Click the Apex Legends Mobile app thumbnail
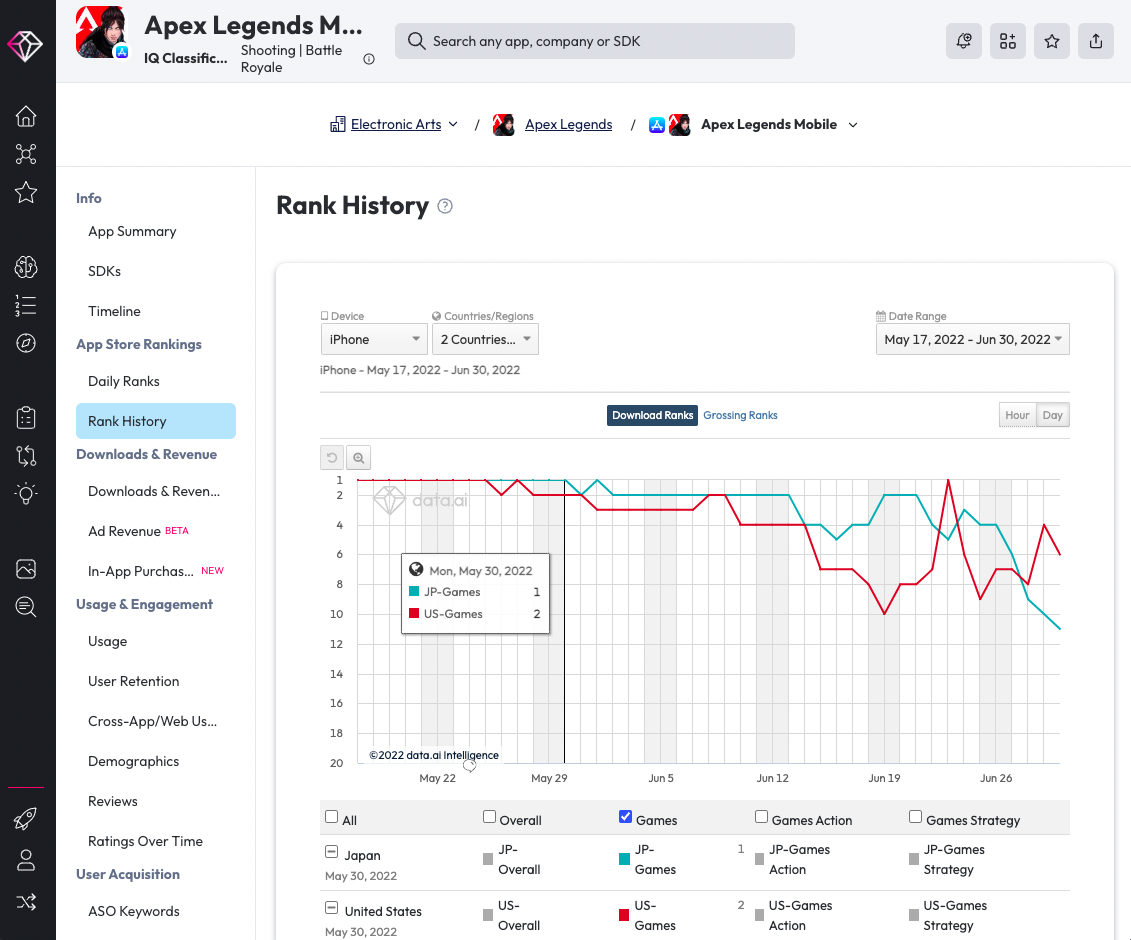The width and height of the screenshot is (1131, 940). click(x=679, y=125)
